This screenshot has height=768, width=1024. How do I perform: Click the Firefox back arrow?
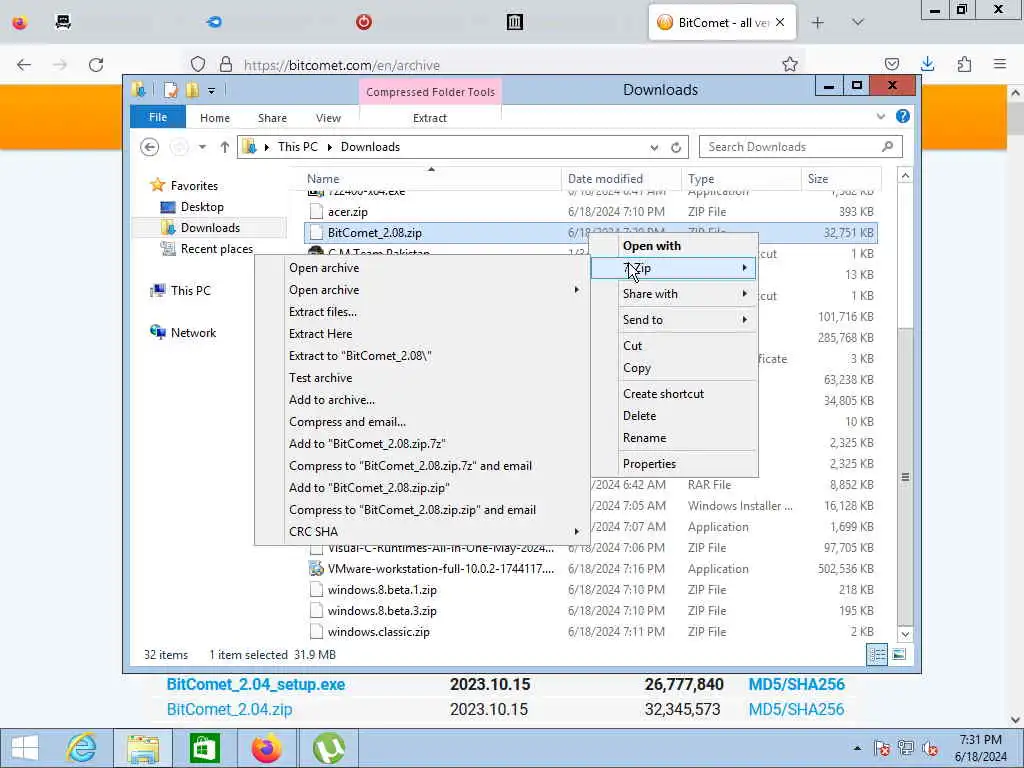click(24, 65)
